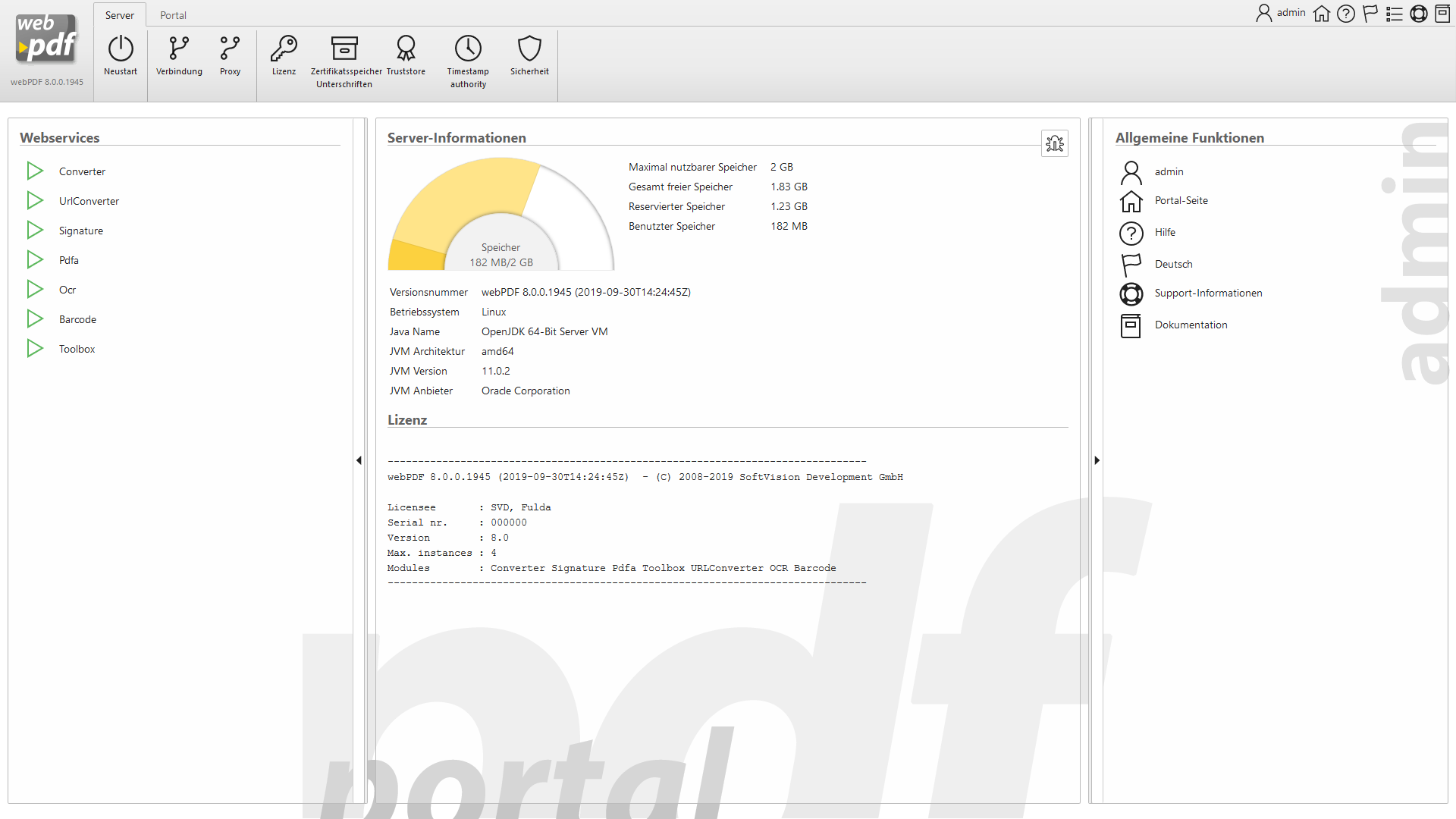
Task: Open the Proxy settings icon
Action: tap(230, 49)
